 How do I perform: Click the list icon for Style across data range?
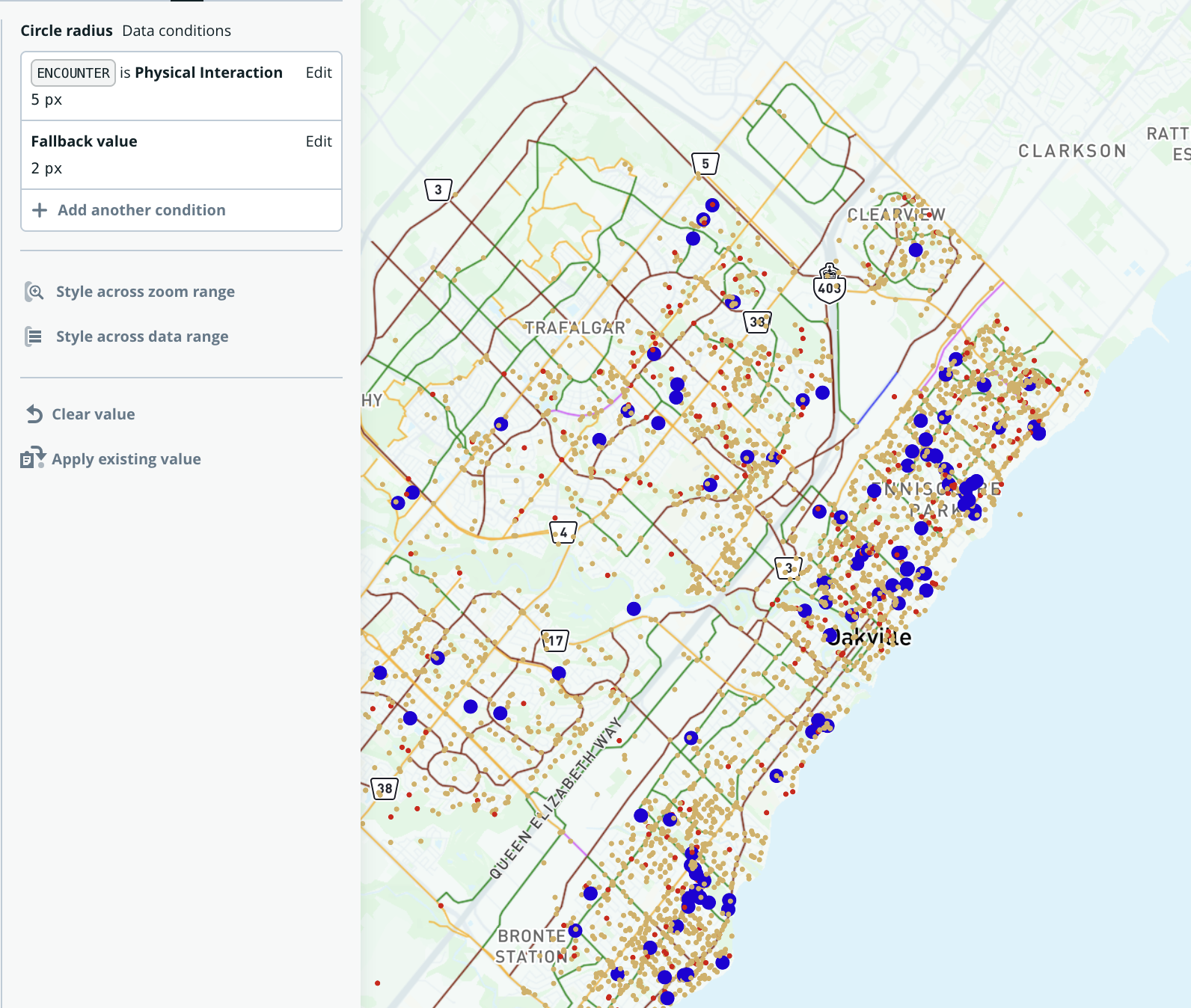pyautogui.click(x=34, y=336)
